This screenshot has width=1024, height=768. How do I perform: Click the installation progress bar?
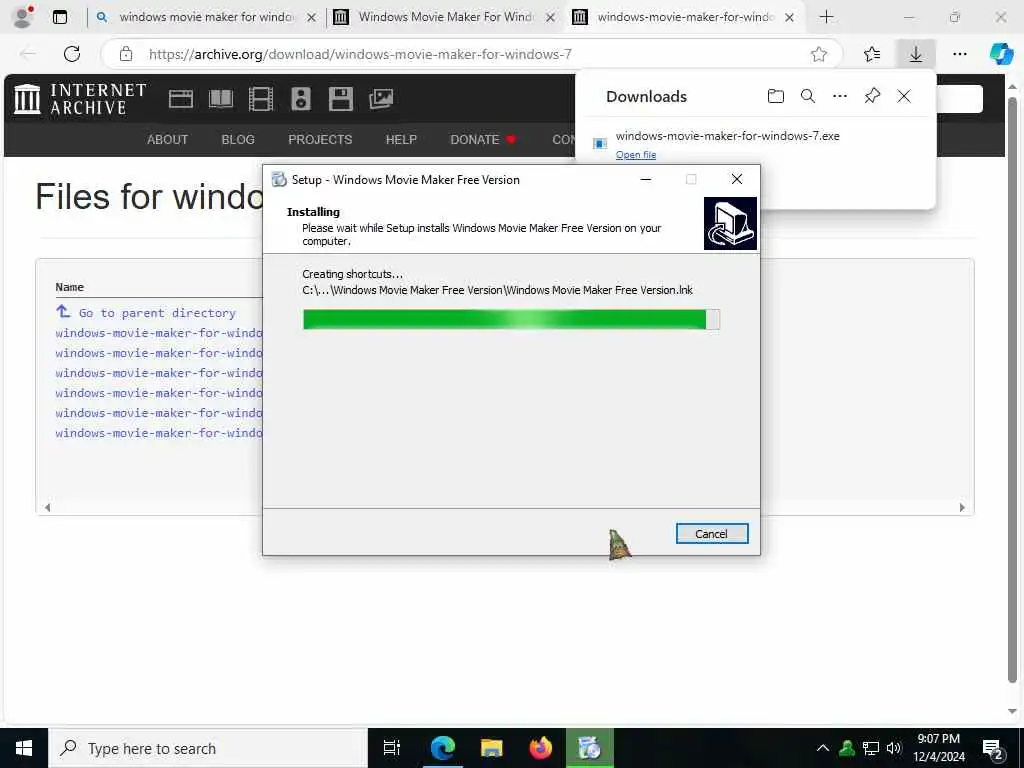point(511,319)
